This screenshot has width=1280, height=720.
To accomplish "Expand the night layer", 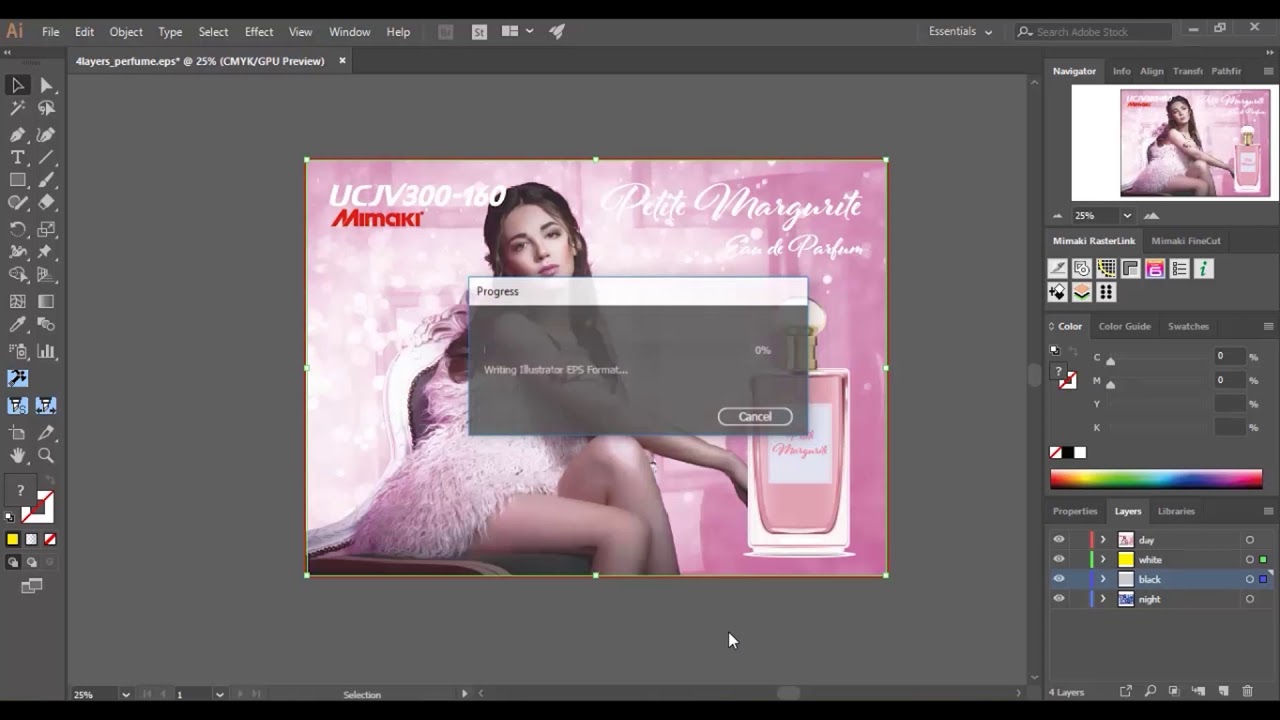I will click(1103, 599).
